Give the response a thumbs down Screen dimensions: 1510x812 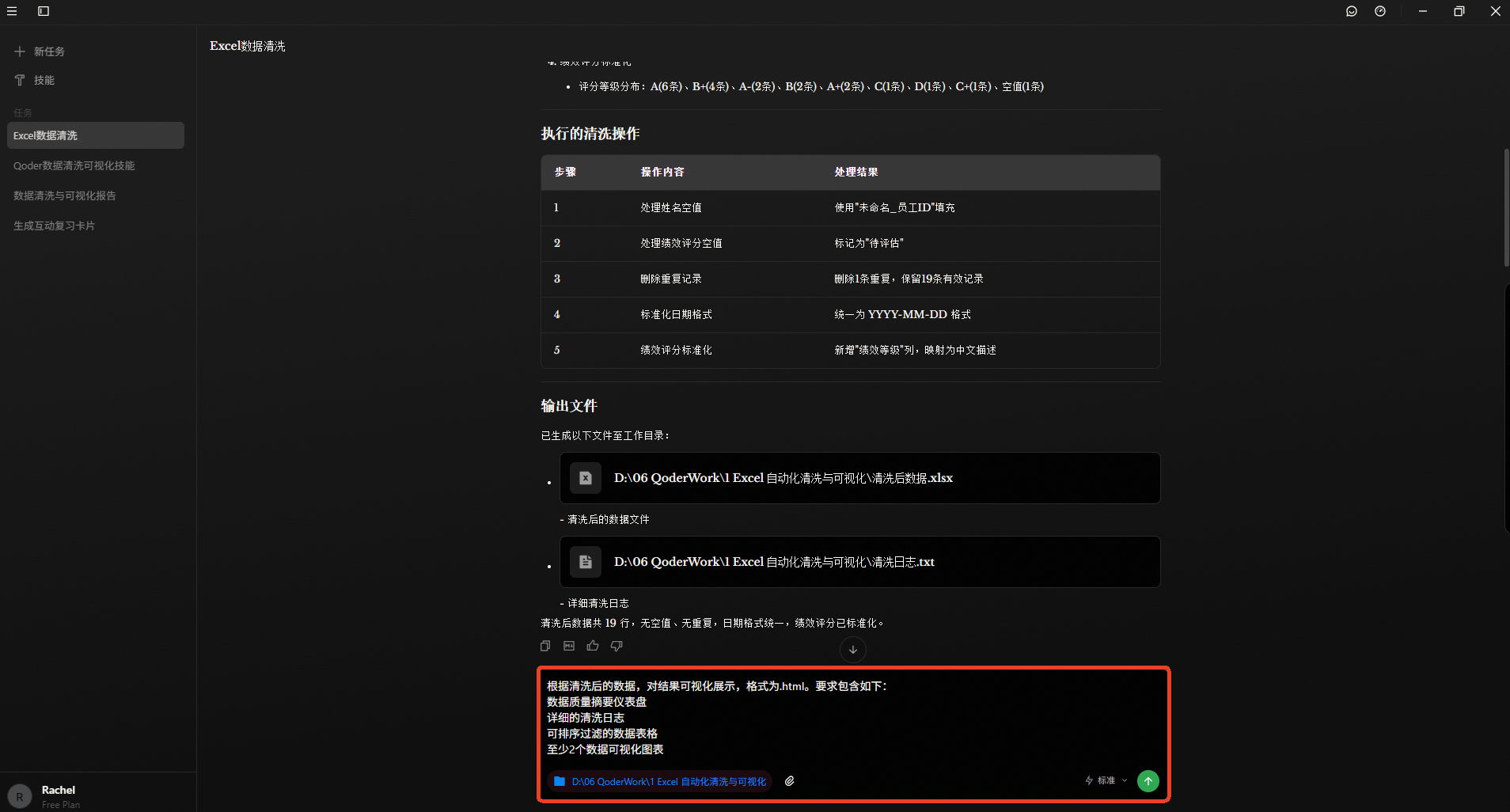617,646
